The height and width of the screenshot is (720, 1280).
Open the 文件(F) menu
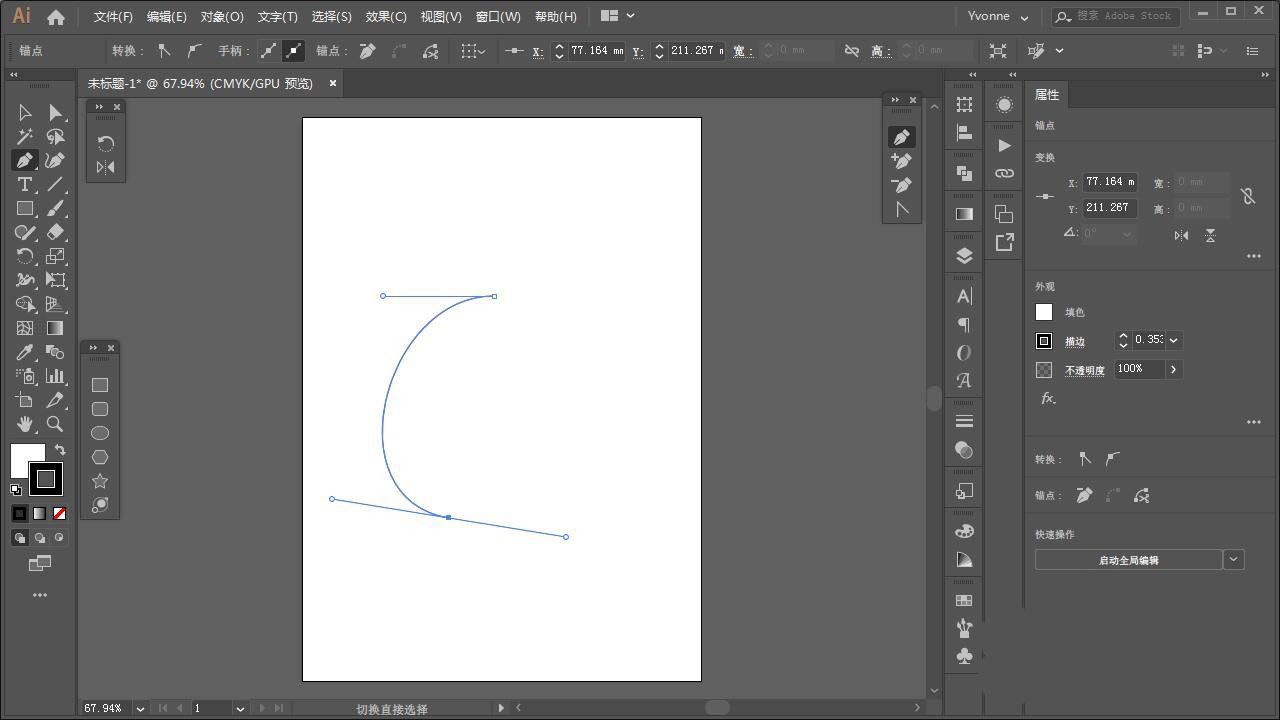(111, 16)
